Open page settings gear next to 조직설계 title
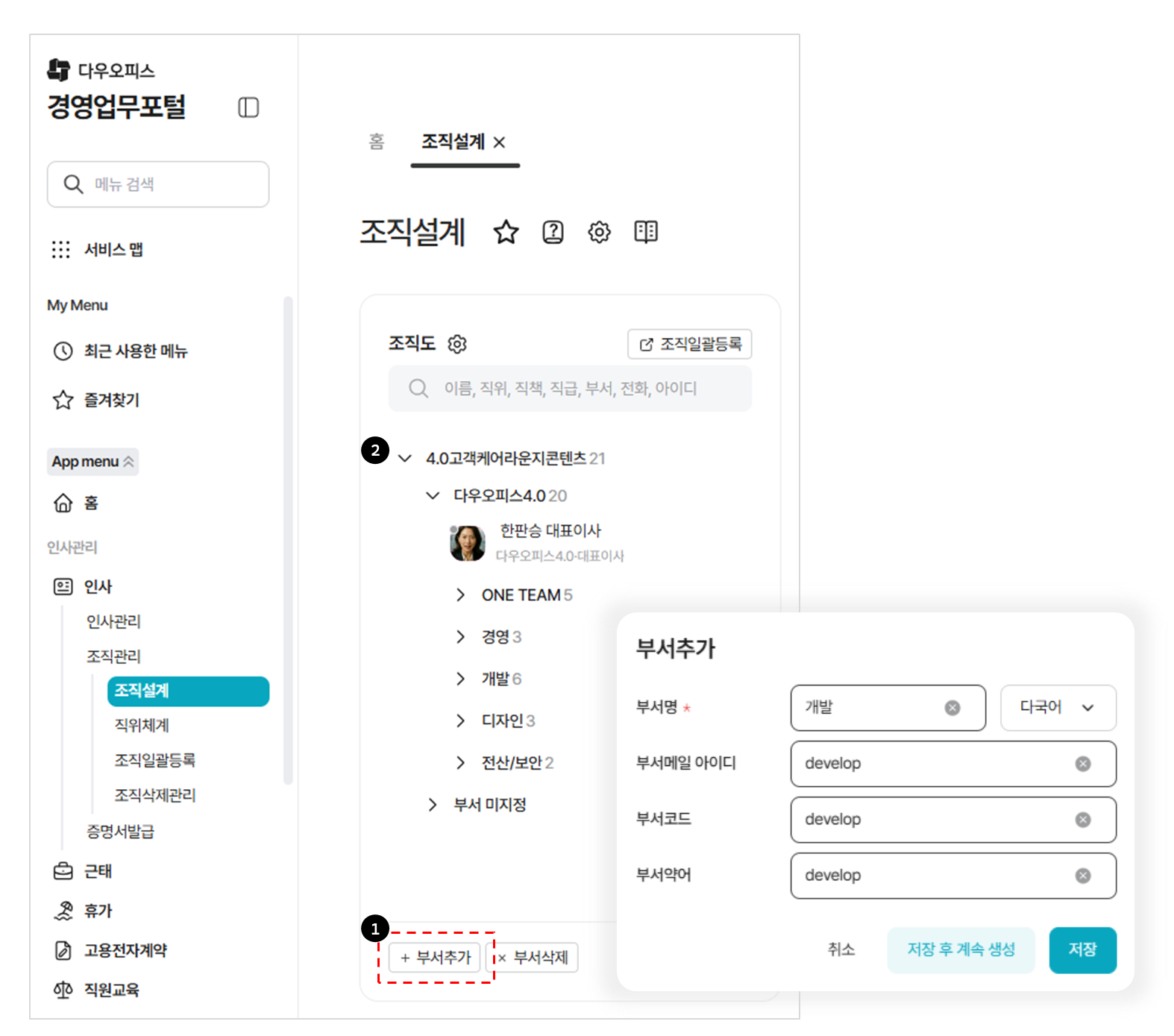Viewport: 1174px width, 1036px height. pos(599,233)
